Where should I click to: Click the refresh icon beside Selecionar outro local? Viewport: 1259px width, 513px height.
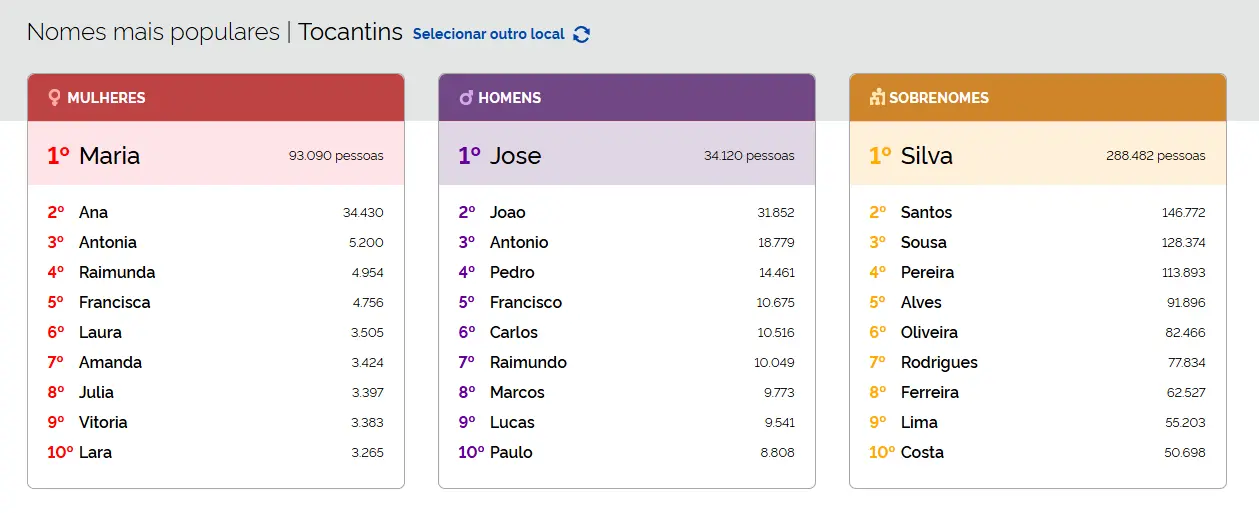tap(582, 34)
